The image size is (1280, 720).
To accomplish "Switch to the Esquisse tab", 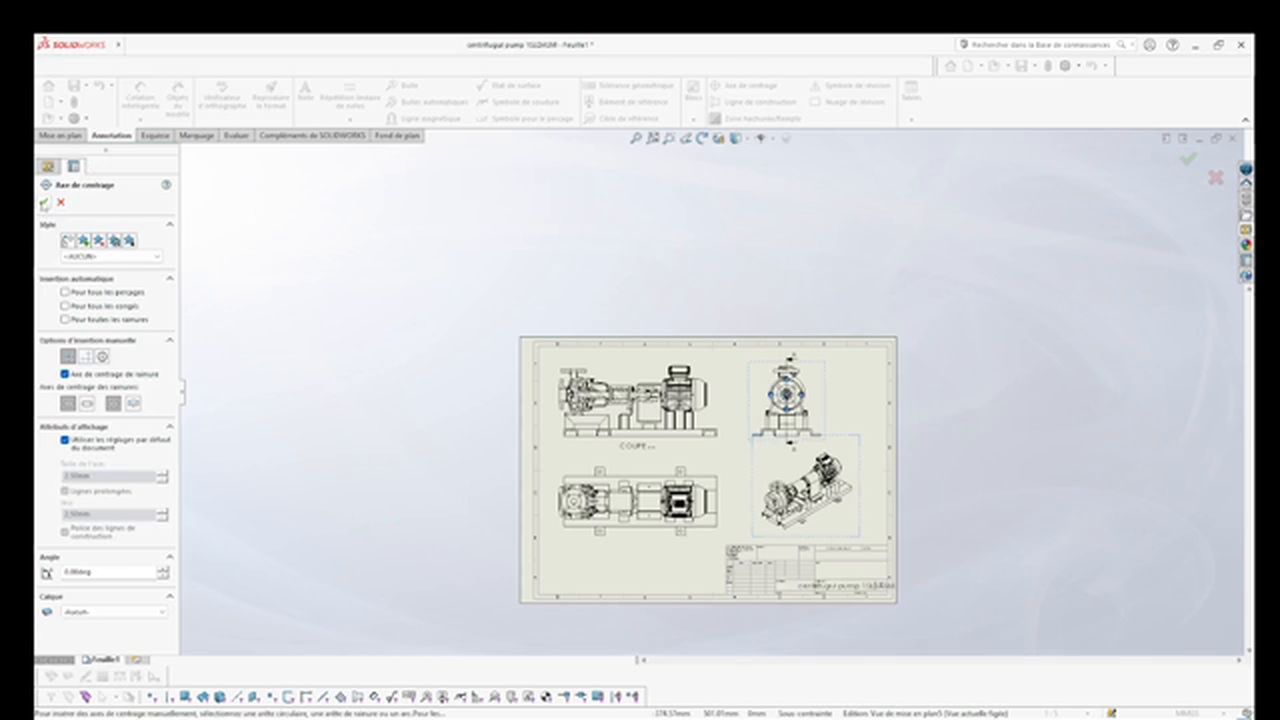I will coord(155,135).
